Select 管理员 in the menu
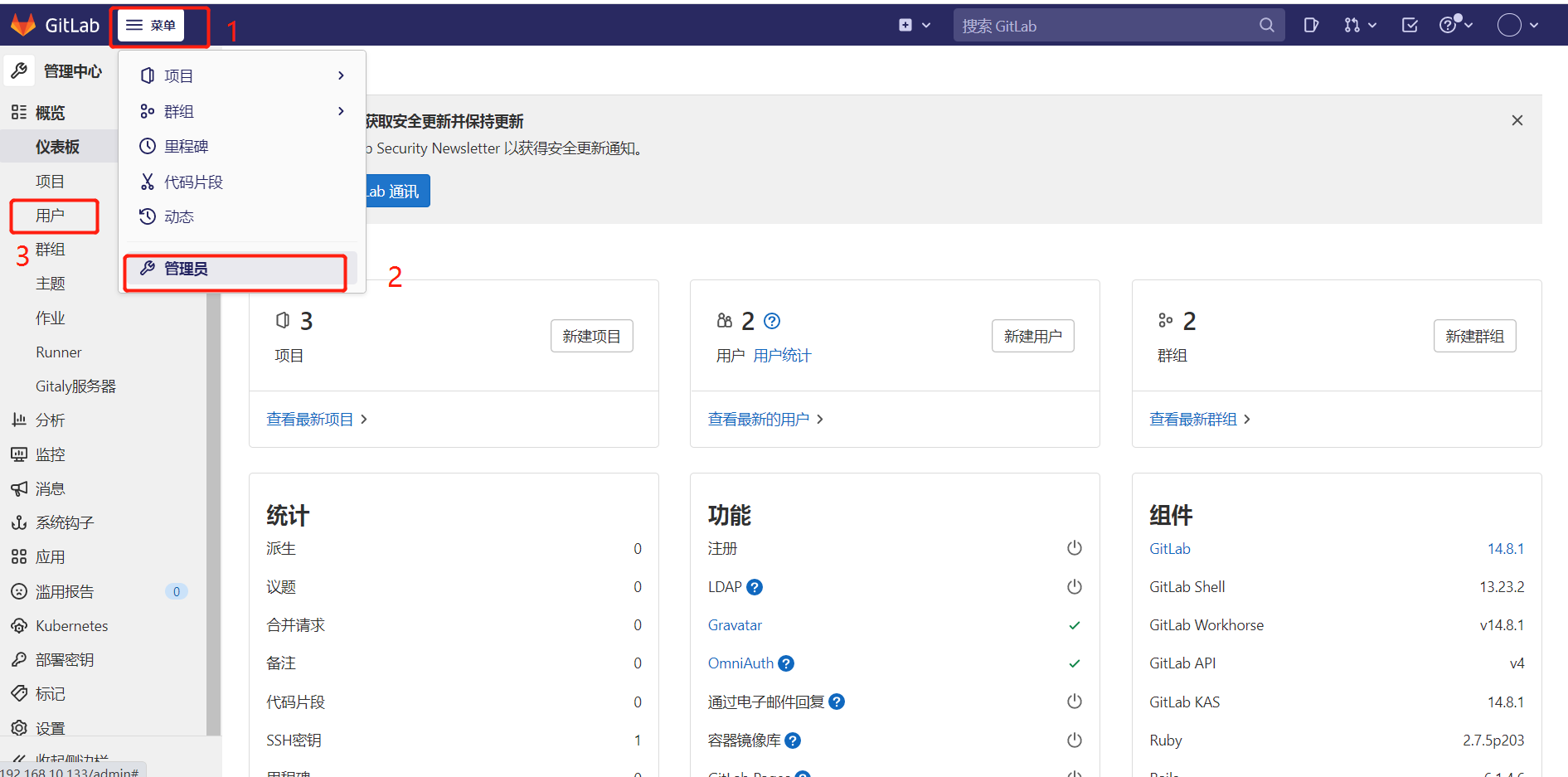Image resolution: width=1568 pixels, height=777 pixels. coord(242,269)
